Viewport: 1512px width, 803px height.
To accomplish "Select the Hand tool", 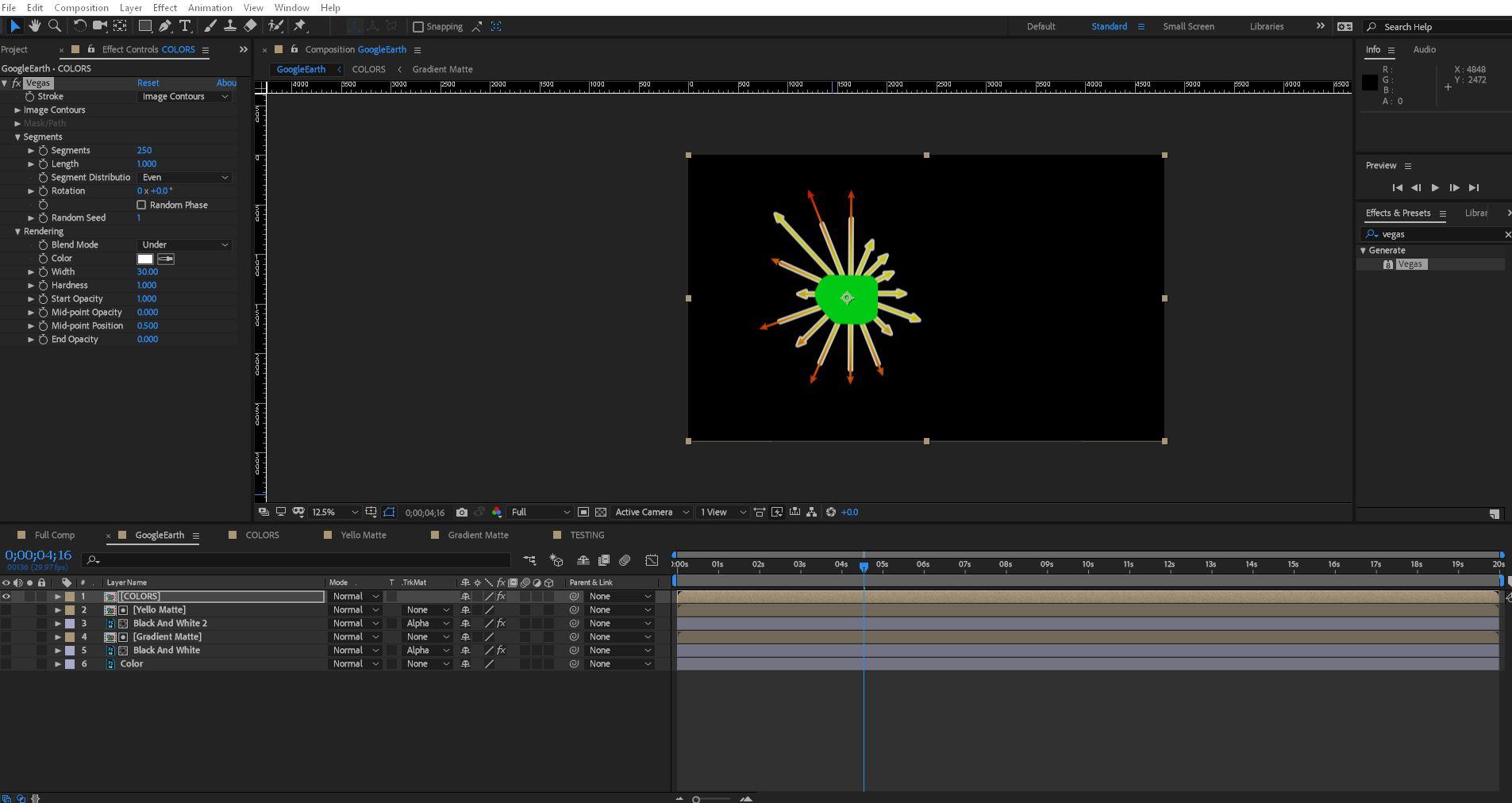I will click(35, 26).
